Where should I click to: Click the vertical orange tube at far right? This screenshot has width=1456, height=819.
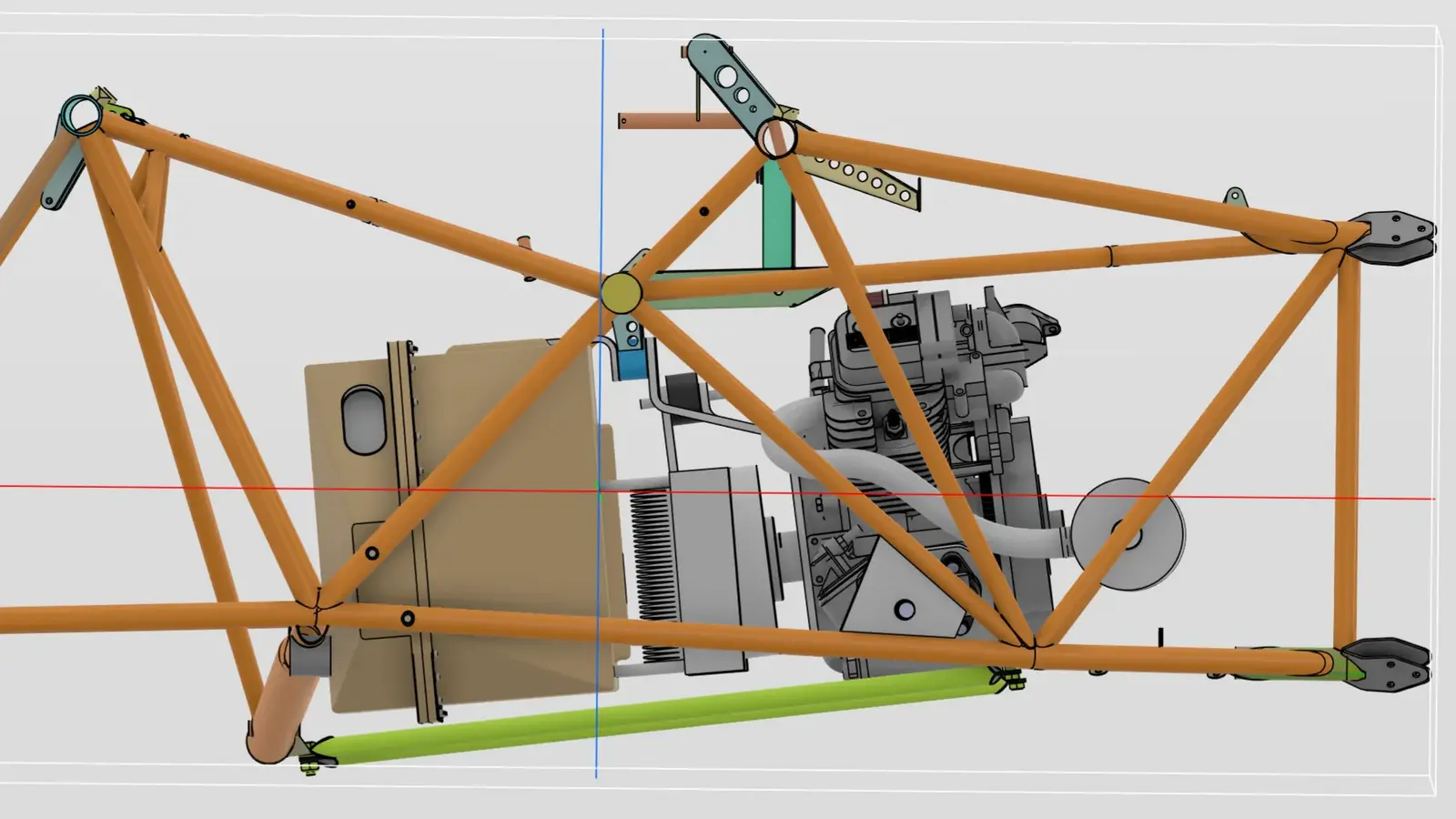[1347, 455]
